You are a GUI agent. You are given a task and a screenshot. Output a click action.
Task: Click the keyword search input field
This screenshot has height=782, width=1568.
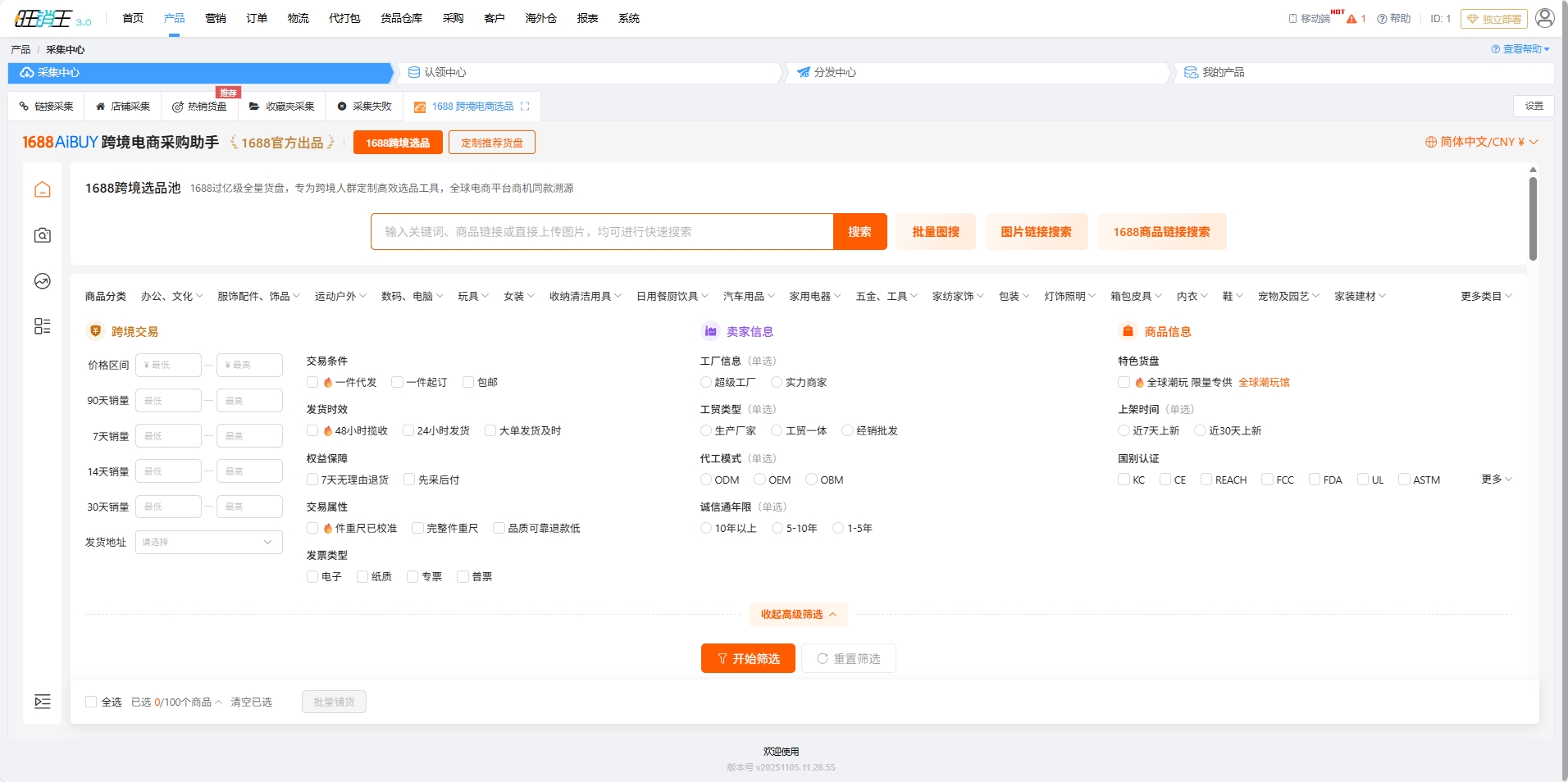click(x=603, y=232)
